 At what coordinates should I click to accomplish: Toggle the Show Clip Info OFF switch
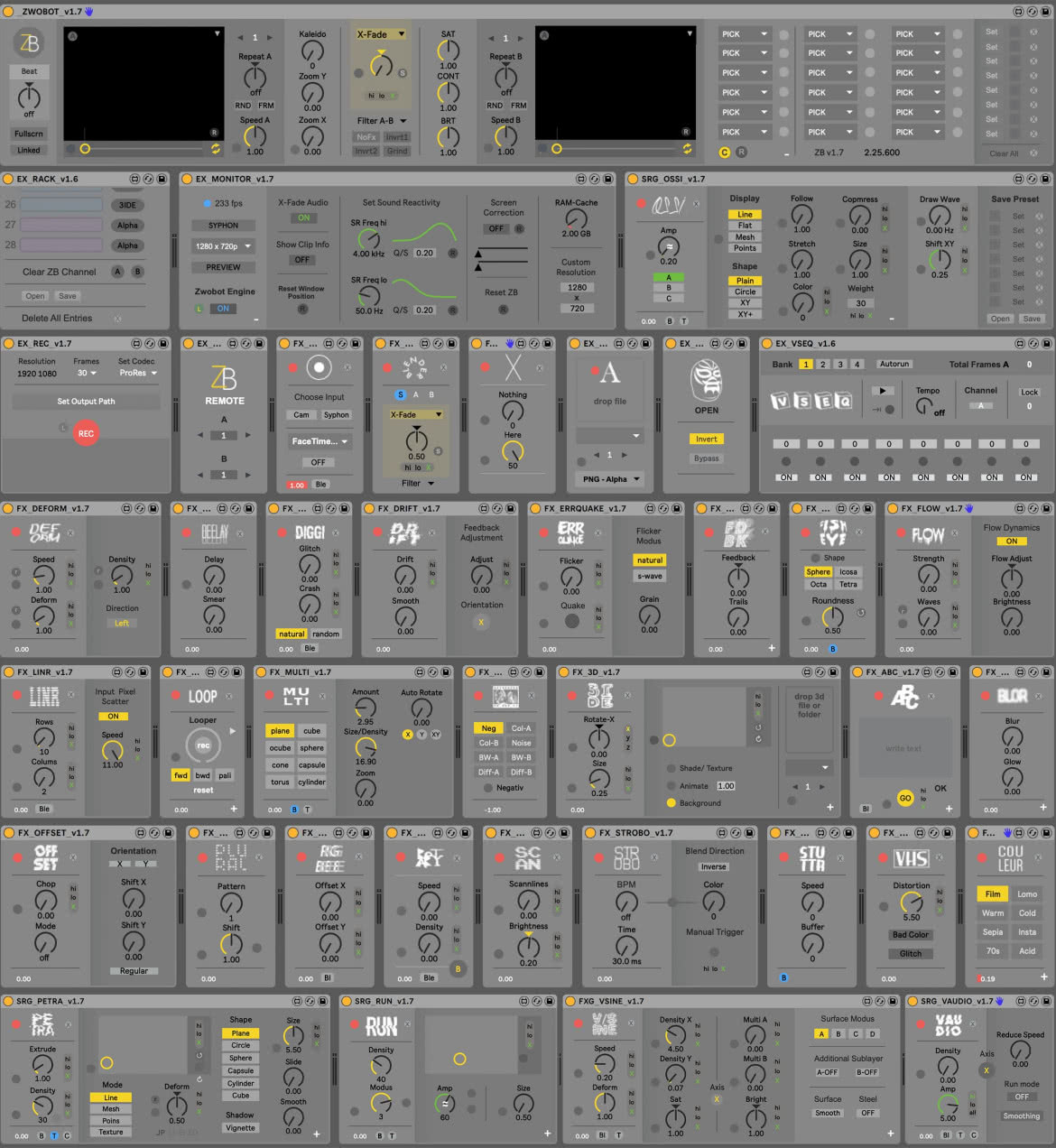(x=302, y=260)
